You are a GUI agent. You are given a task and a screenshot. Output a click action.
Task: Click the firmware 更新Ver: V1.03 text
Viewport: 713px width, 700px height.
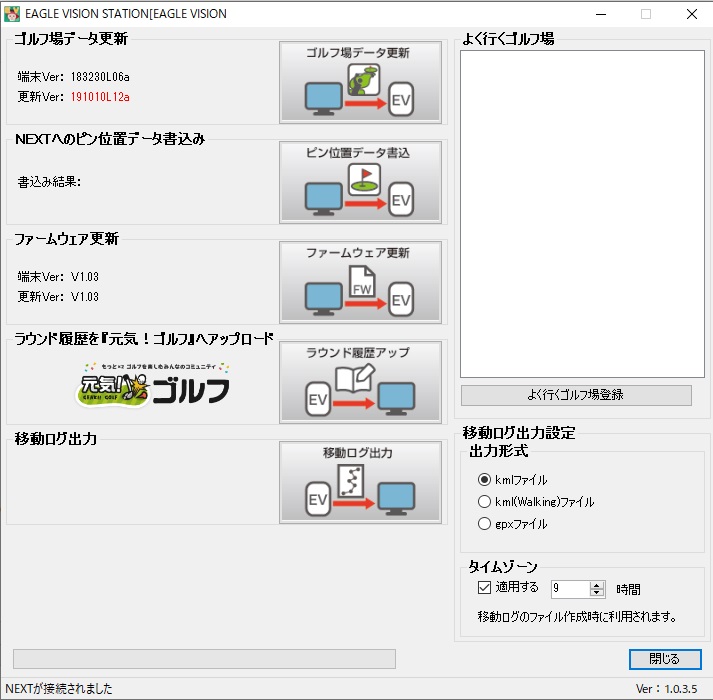58,297
